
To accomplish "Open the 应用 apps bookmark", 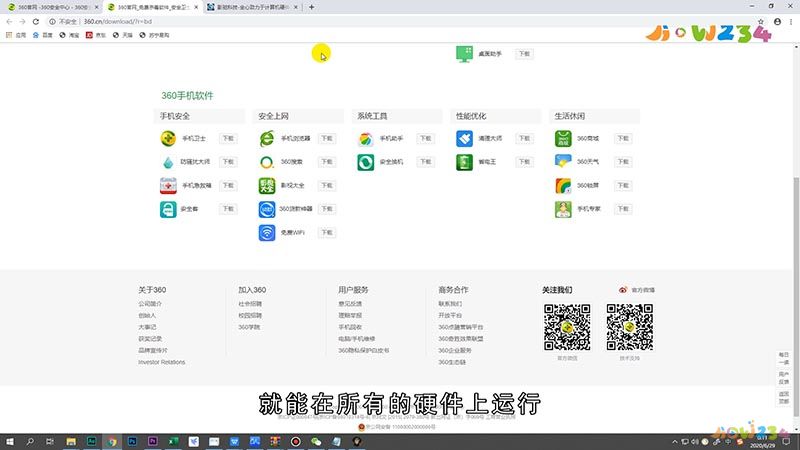I will click(x=16, y=35).
